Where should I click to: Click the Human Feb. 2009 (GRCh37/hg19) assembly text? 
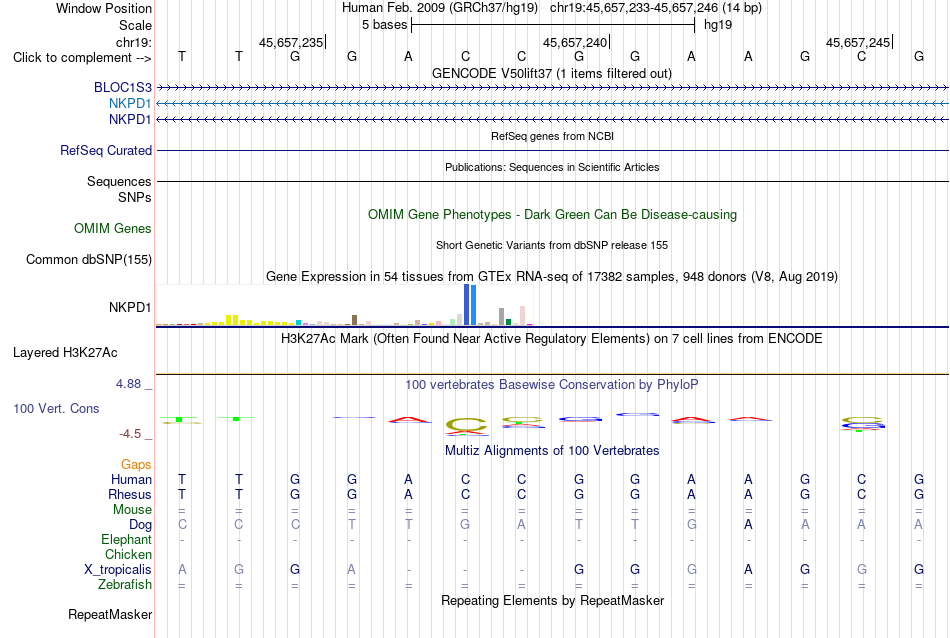pyautogui.click(x=440, y=8)
